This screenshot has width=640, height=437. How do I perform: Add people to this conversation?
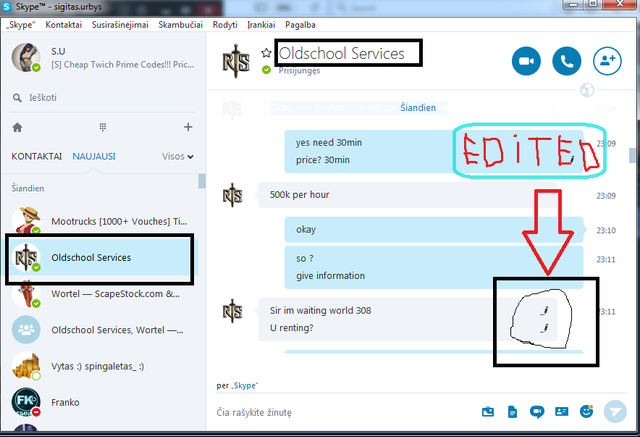click(607, 61)
